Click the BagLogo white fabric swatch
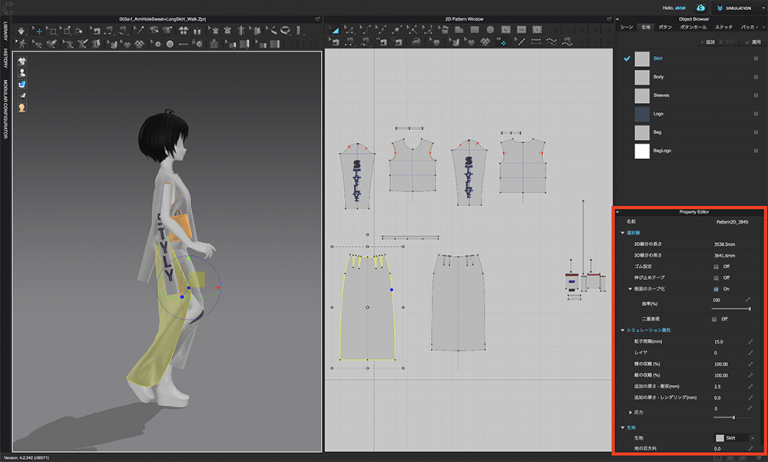Screen dimensions: 768x462 coord(642,151)
